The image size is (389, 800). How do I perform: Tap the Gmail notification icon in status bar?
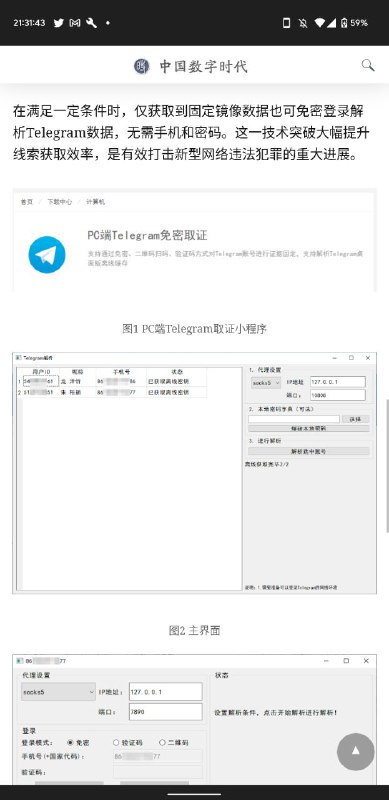75,23
